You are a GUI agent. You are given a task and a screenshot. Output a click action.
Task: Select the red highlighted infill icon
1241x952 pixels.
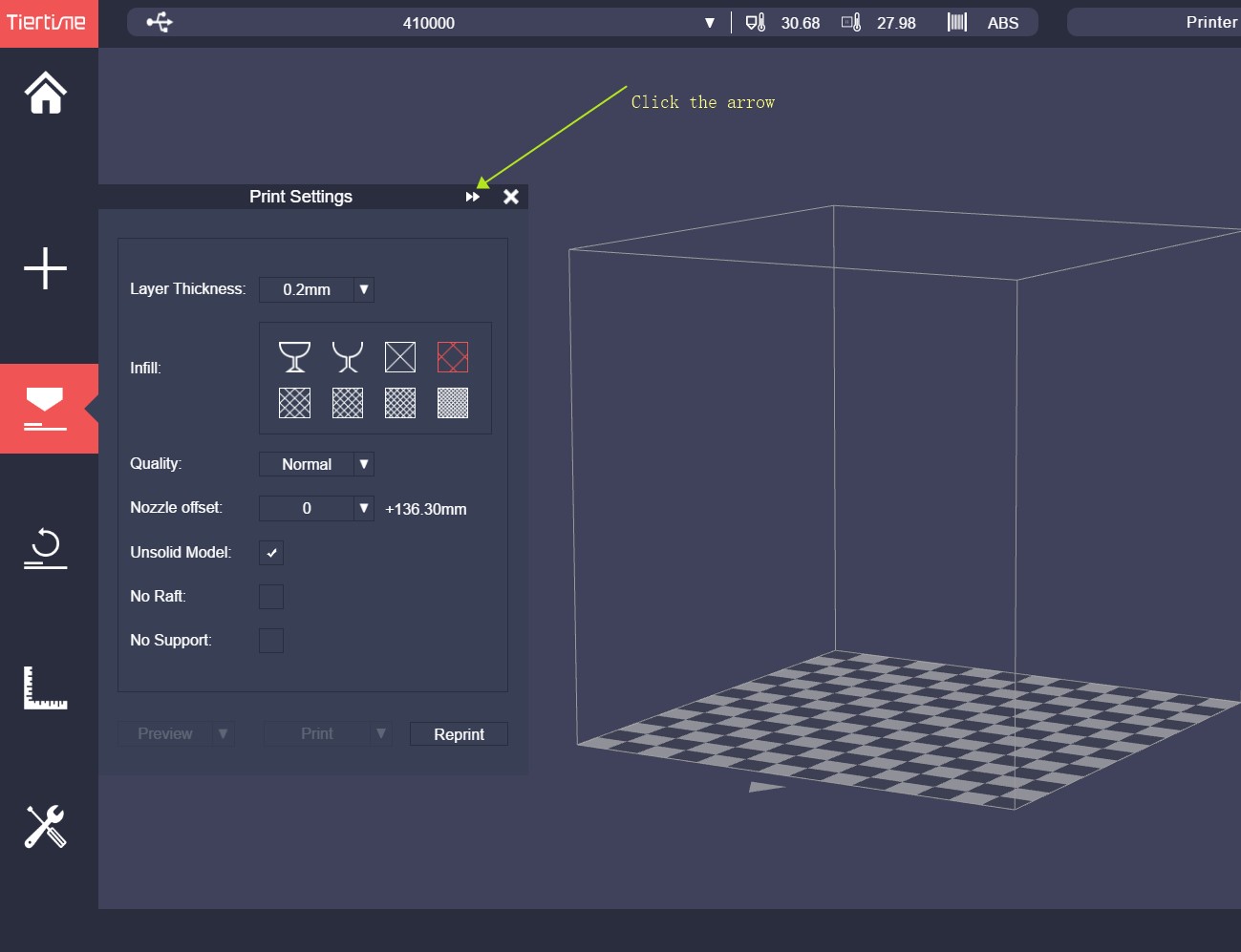click(x=453, y=357)
